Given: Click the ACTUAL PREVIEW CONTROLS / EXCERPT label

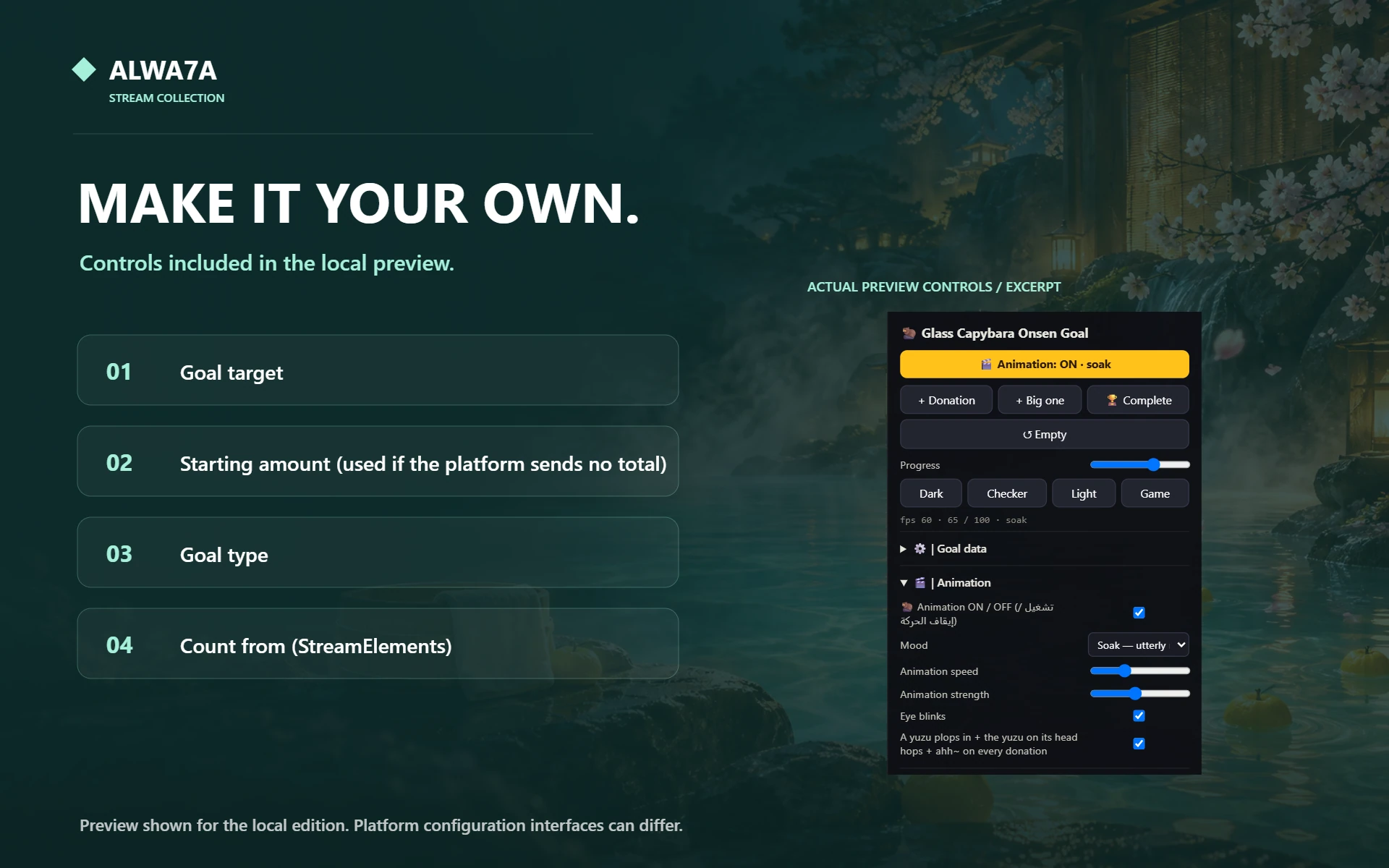Looking at the screenshot, I should pyautogui.click(x=934, y=287).
